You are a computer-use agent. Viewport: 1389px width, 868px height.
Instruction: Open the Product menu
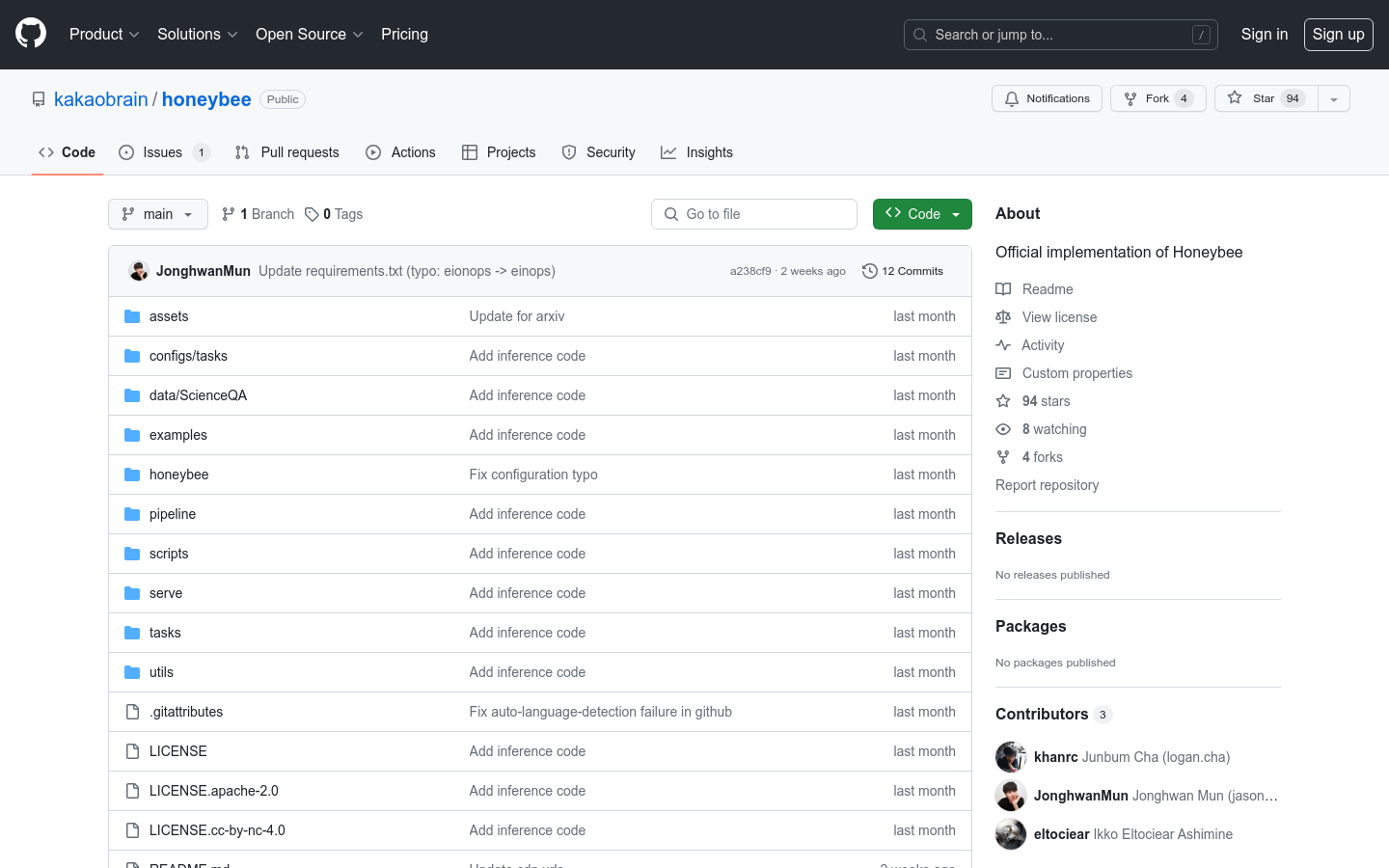(104, 34)
